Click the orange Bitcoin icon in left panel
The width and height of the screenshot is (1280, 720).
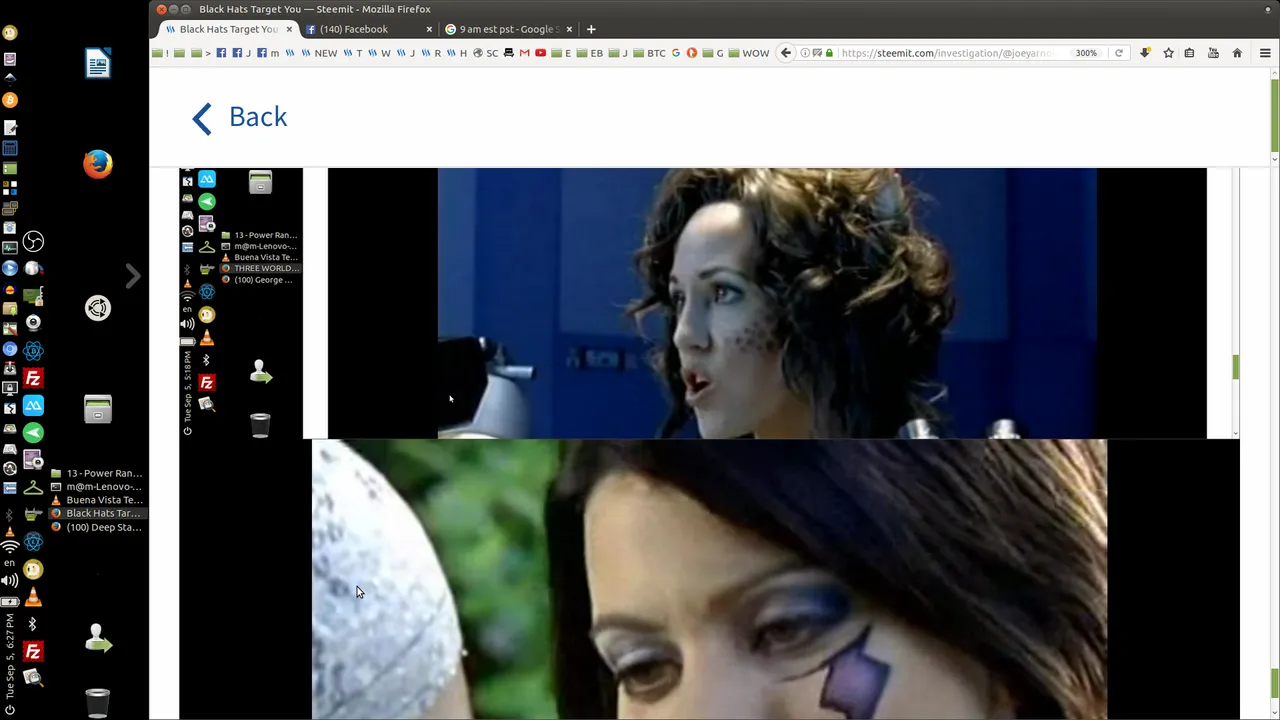point(10,100)
